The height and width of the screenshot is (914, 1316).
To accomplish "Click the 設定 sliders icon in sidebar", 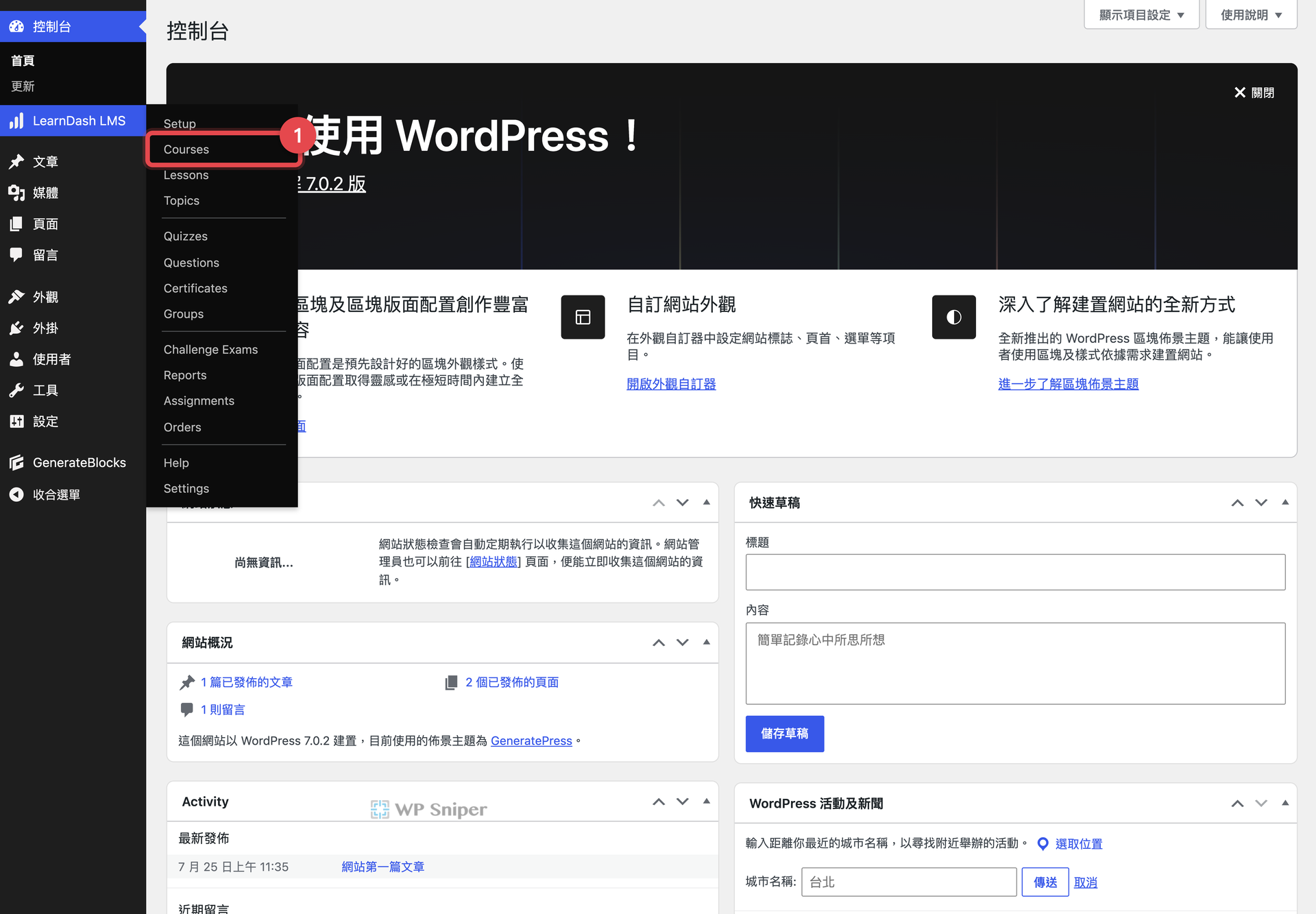I will point(16,422).
